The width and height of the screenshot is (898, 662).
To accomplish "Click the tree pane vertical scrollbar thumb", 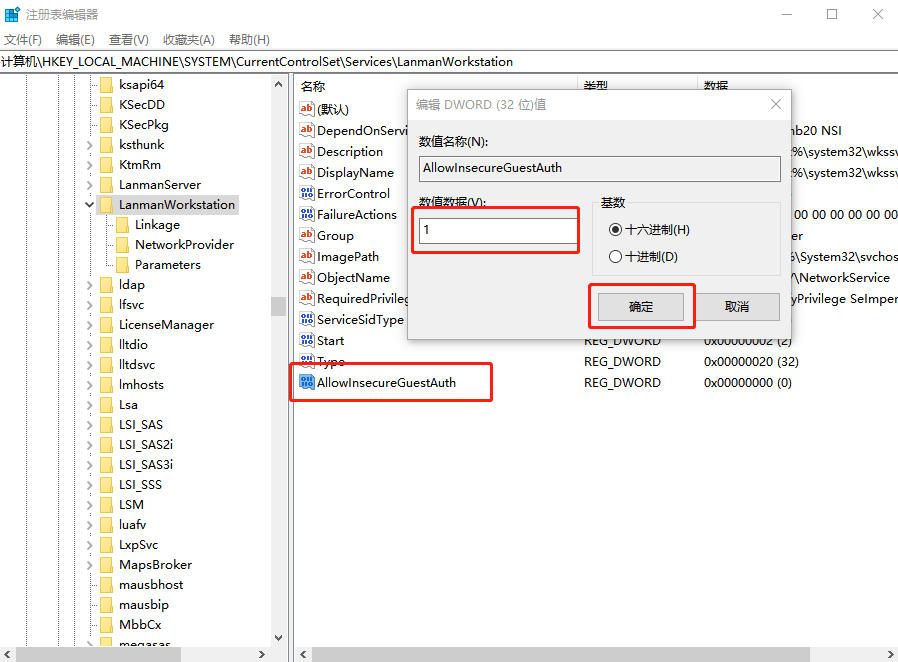I will (x=278, y=306).
